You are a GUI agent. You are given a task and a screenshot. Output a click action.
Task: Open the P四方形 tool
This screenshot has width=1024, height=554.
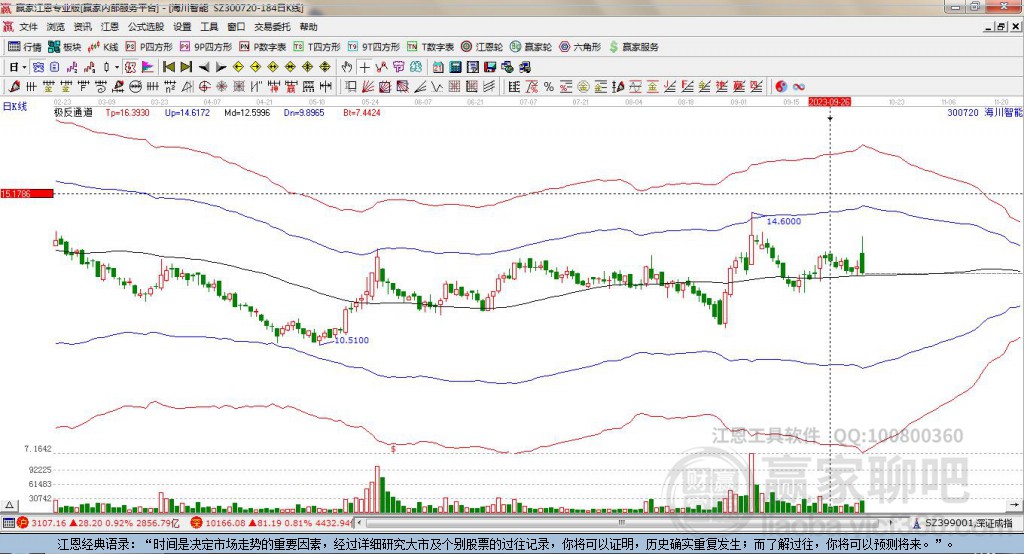(x=149, y=47)
